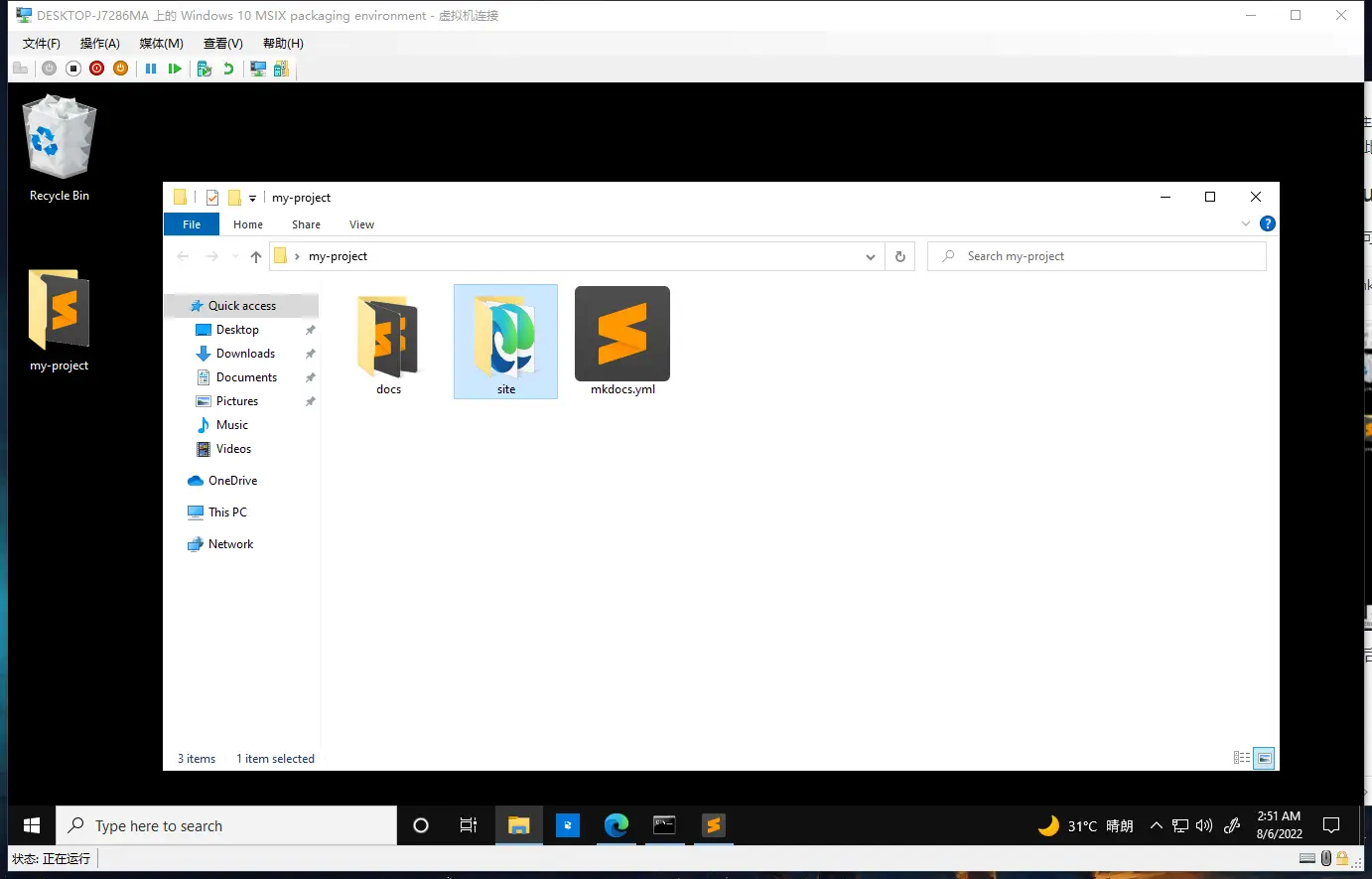Open Customize Quick Access Toolbar dropdown

[252, 199]
